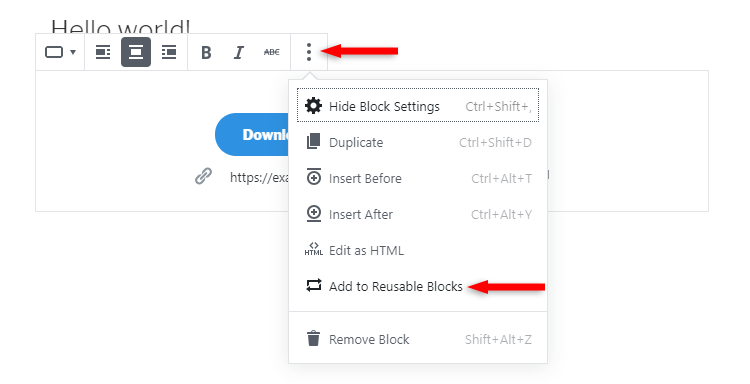Select Duplicate from the block menu
Screen dimensions: 750x384
point(418,142)
